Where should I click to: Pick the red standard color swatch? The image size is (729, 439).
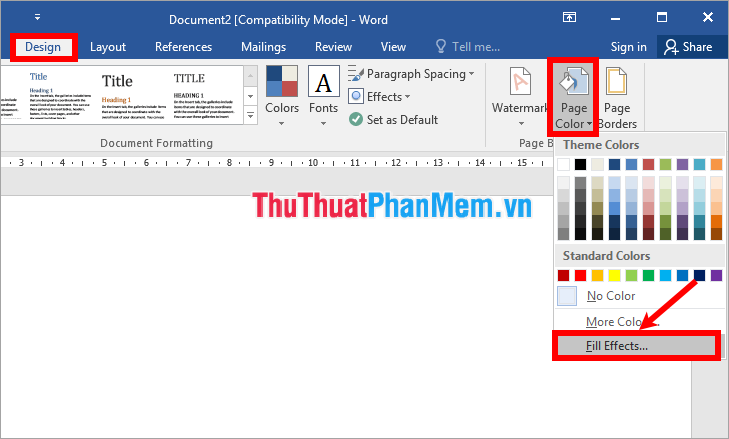[581, 275]
